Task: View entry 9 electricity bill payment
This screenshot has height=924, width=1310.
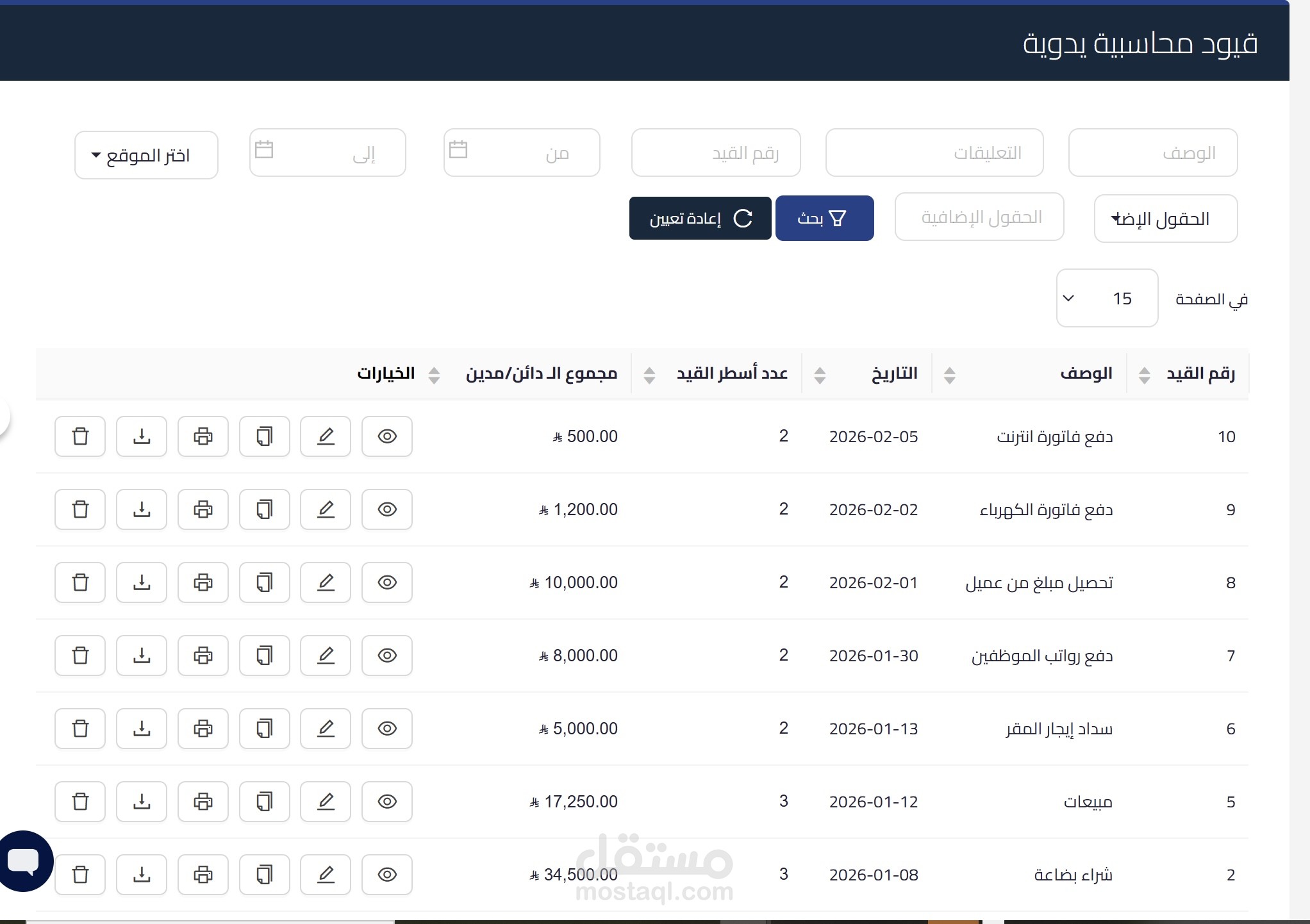Action: (387, 509)
